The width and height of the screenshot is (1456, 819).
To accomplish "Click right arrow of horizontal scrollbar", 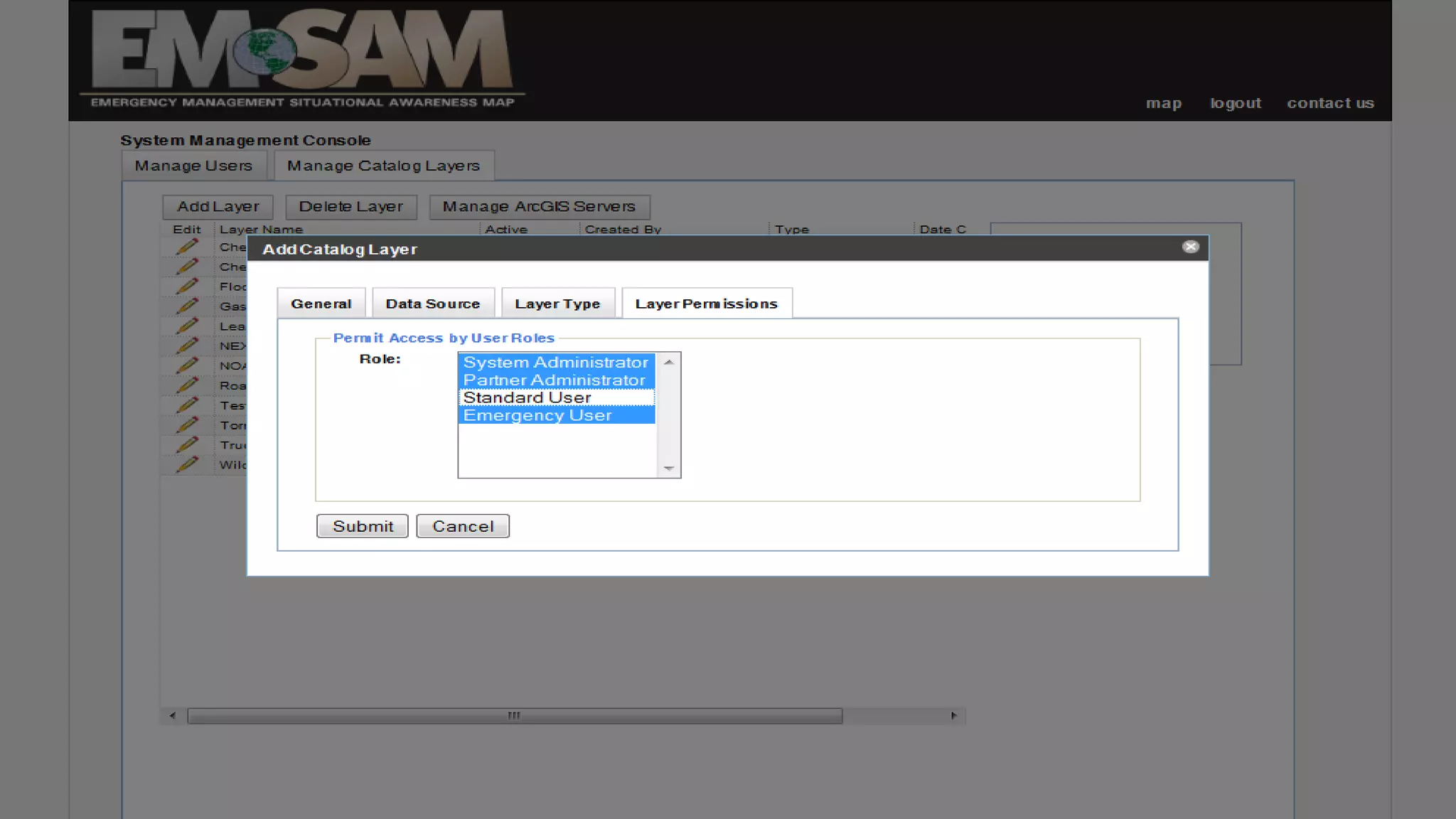I will tap(953, 716).
